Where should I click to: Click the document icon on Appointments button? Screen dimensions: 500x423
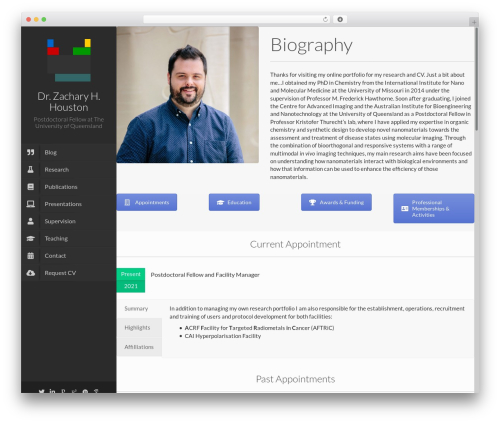pyautogui.click(x=127, y=202)
